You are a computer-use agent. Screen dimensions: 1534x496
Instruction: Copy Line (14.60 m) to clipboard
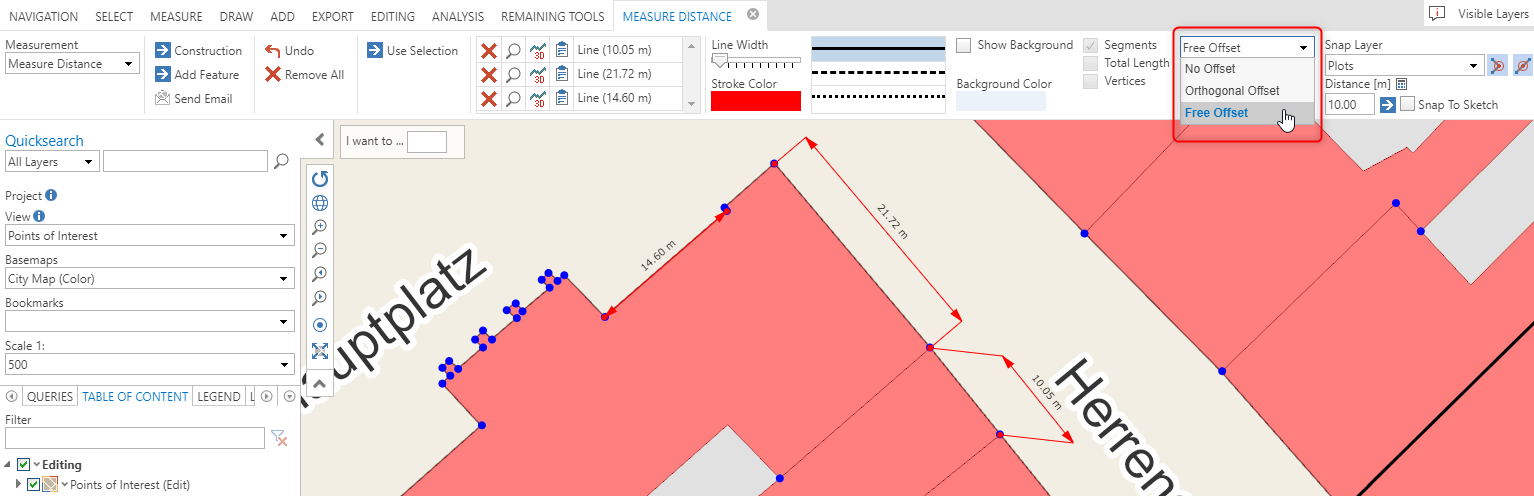[x=561, y=98]
